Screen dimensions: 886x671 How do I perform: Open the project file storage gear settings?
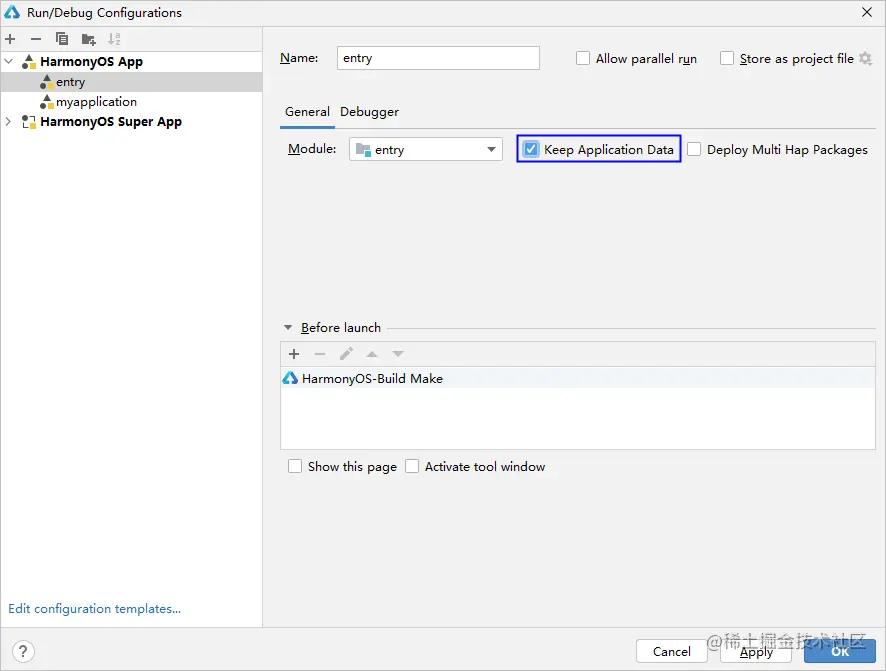(x=866, y=58)
